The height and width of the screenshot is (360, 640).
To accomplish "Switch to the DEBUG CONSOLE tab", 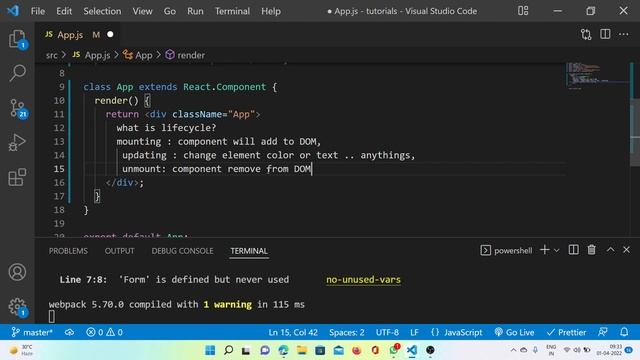I will point(182,251).
